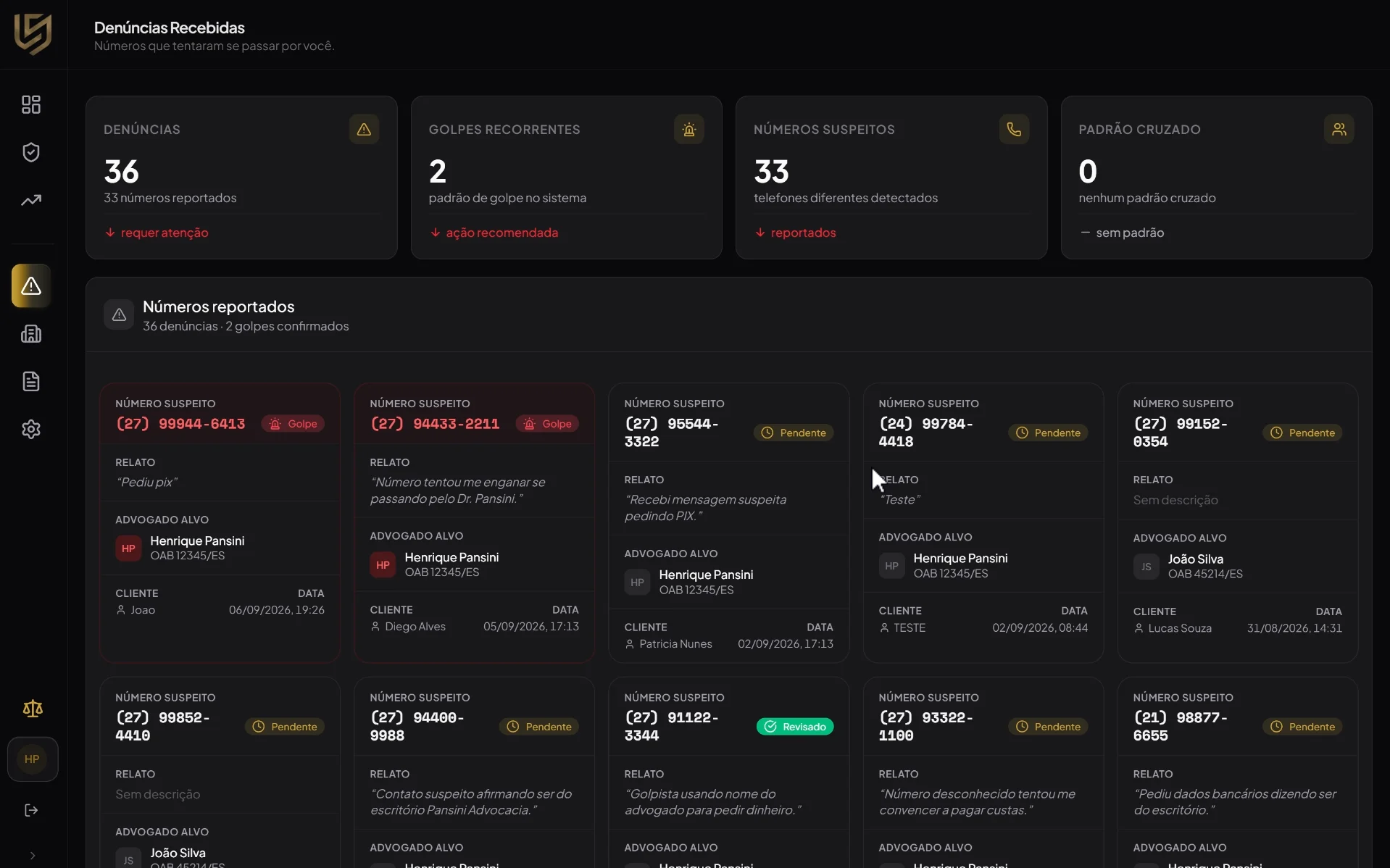The height and width of the screenshot is (868, 1390).
Task: Click client name Lucas Souza
Action: coord(1180,628)
